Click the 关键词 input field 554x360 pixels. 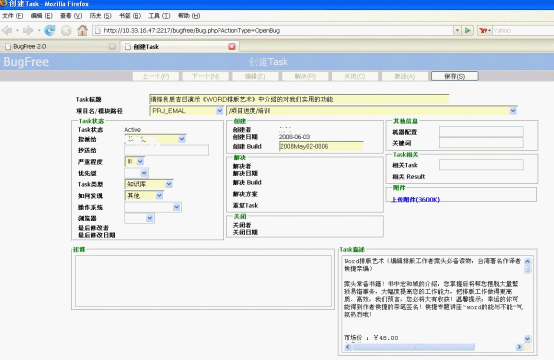[481, 143]
